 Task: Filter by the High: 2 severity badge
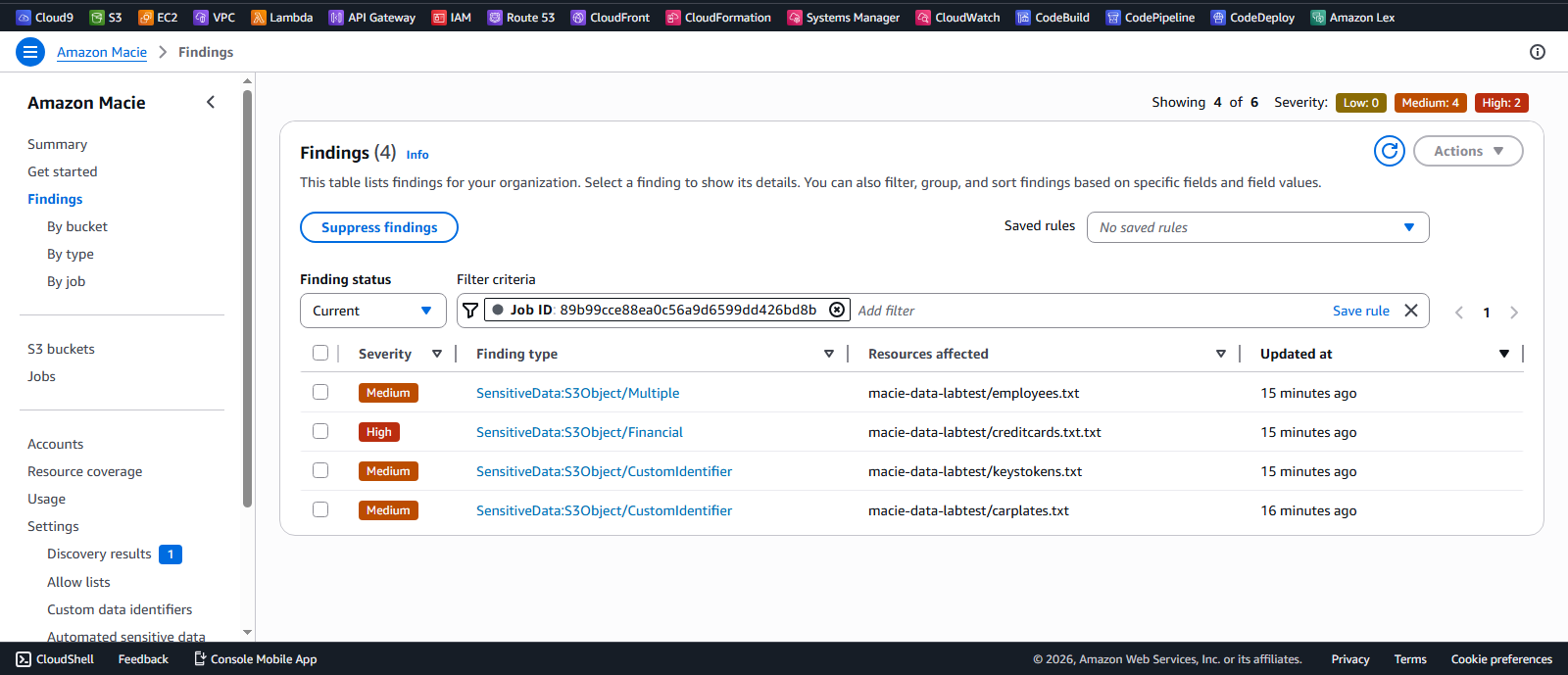coord(1501,103)
